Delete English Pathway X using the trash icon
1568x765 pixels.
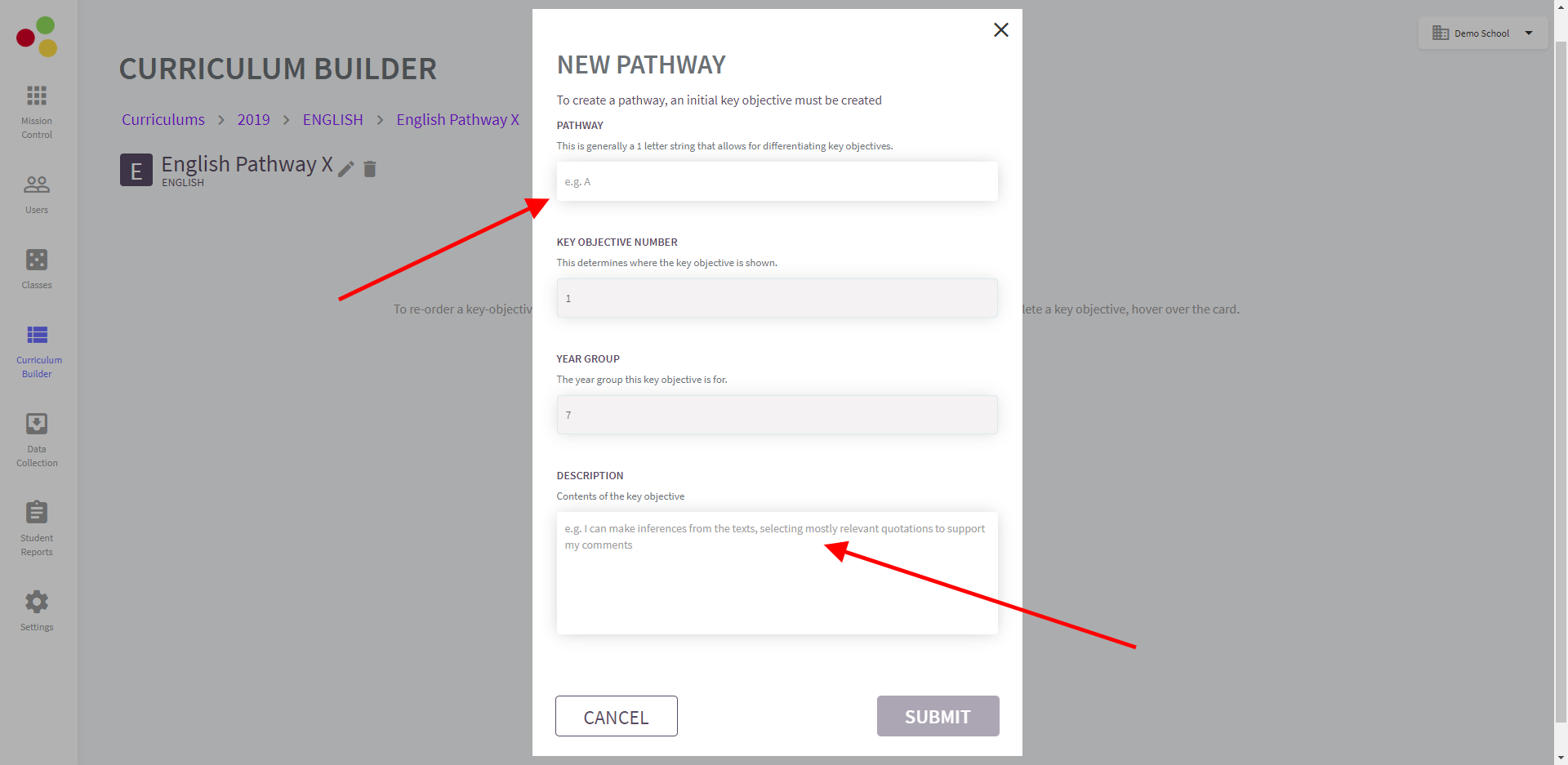(x=370, y=169)
